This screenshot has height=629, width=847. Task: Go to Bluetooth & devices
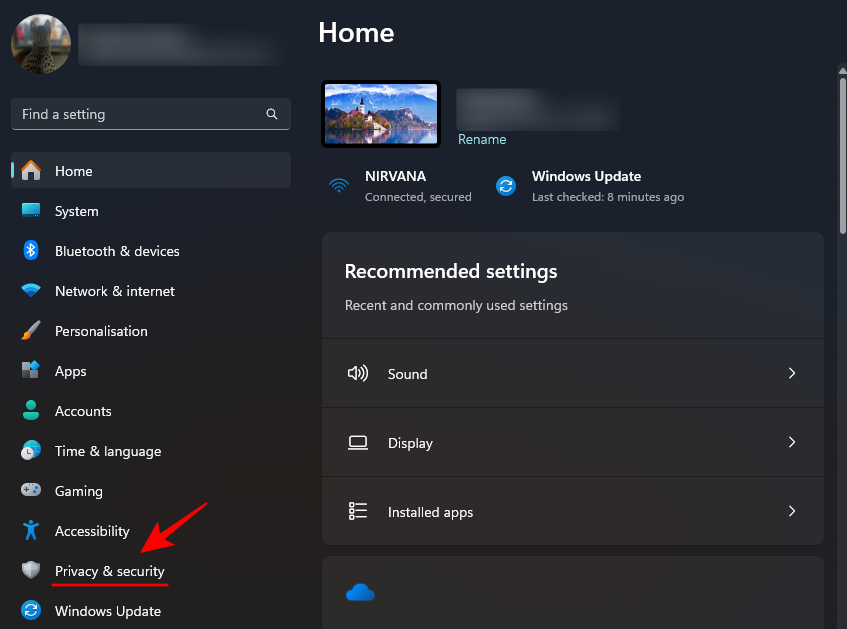tap(151, 251)
